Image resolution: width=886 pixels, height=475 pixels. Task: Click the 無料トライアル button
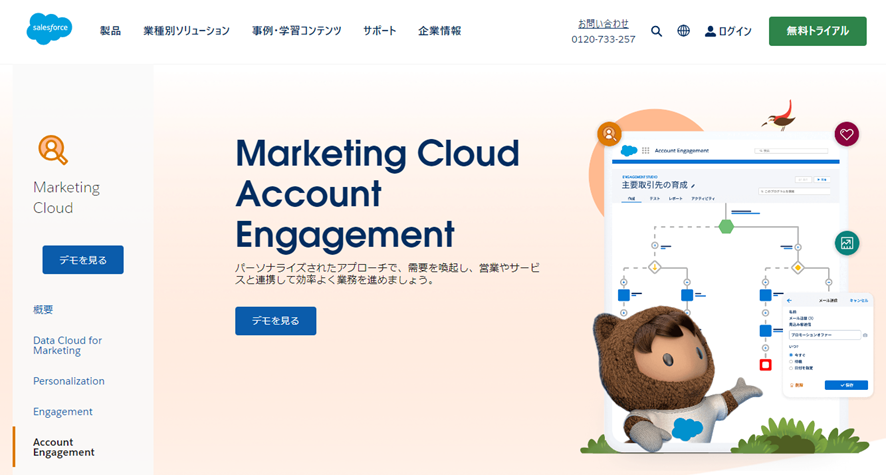pos(818,31)
